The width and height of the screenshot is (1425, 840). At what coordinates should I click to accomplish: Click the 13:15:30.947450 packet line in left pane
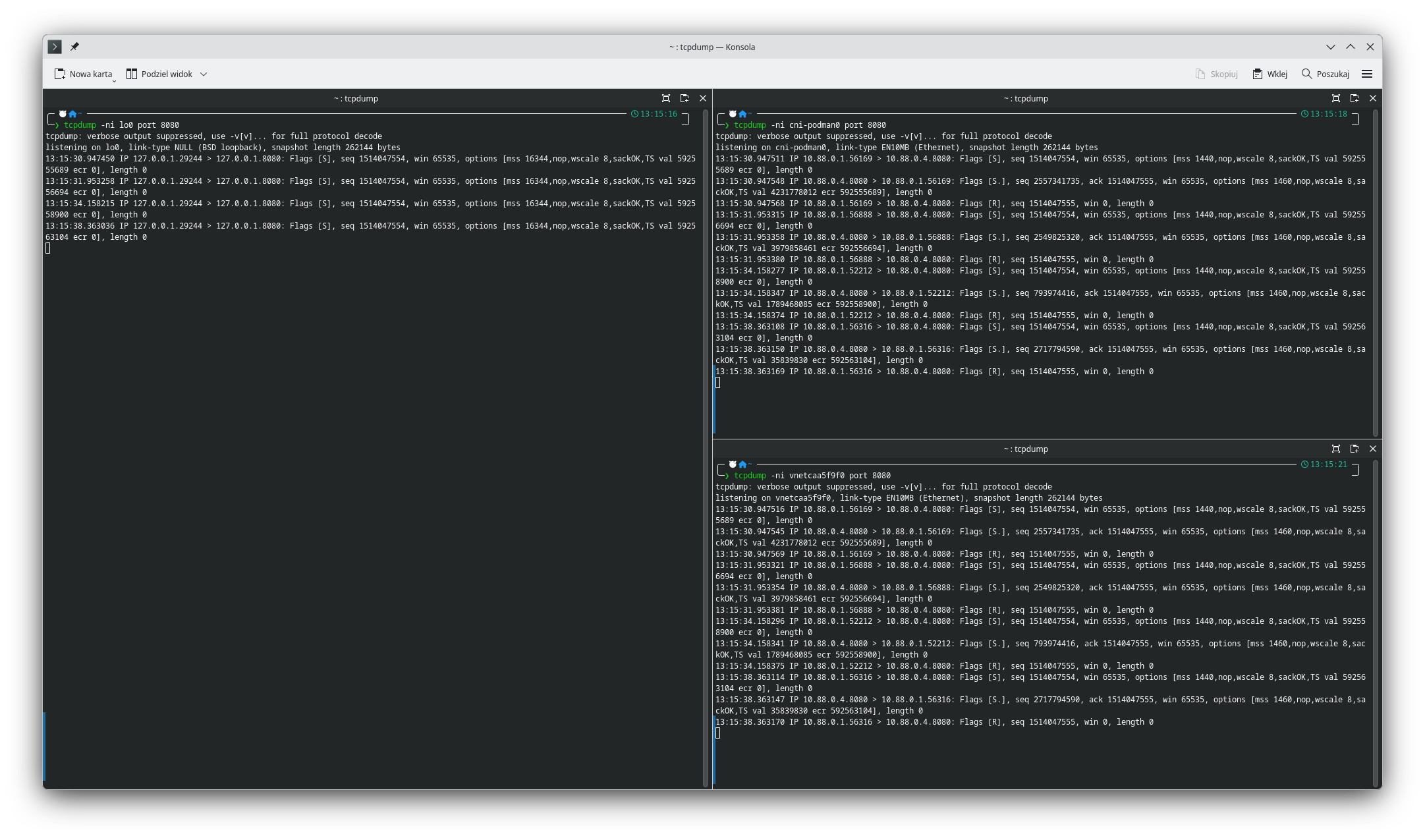click(x=370, y=164)
